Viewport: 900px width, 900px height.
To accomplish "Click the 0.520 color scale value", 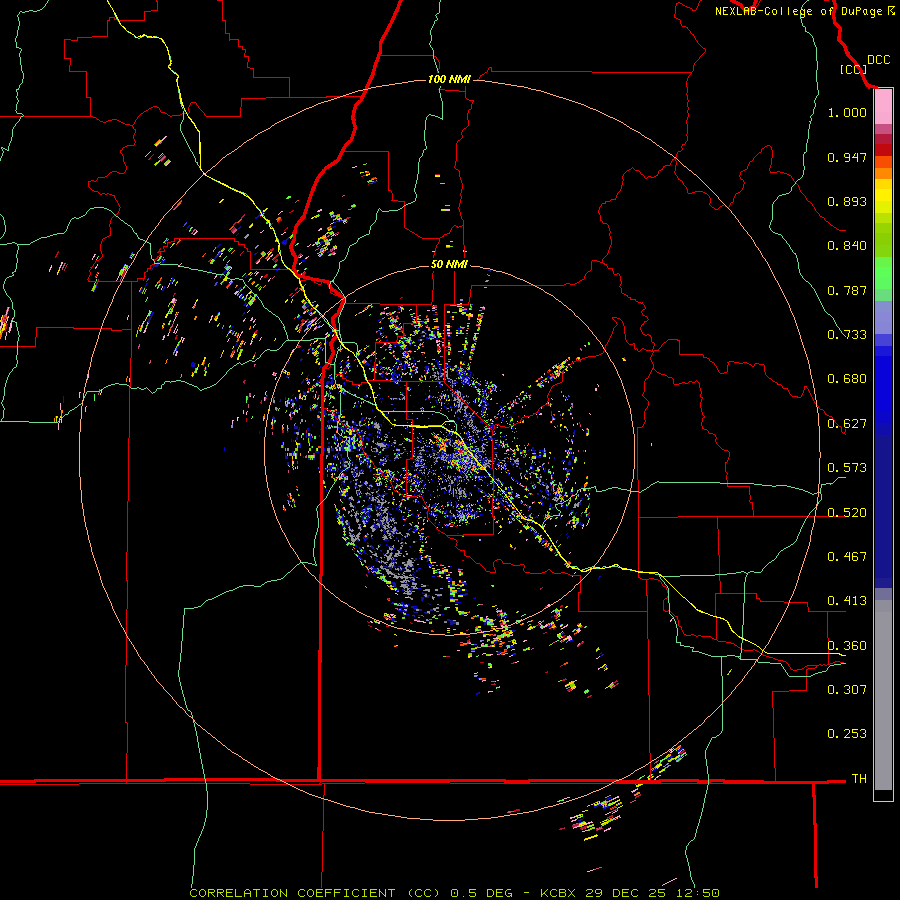I will pyautogui.click(x=847, y=513).
